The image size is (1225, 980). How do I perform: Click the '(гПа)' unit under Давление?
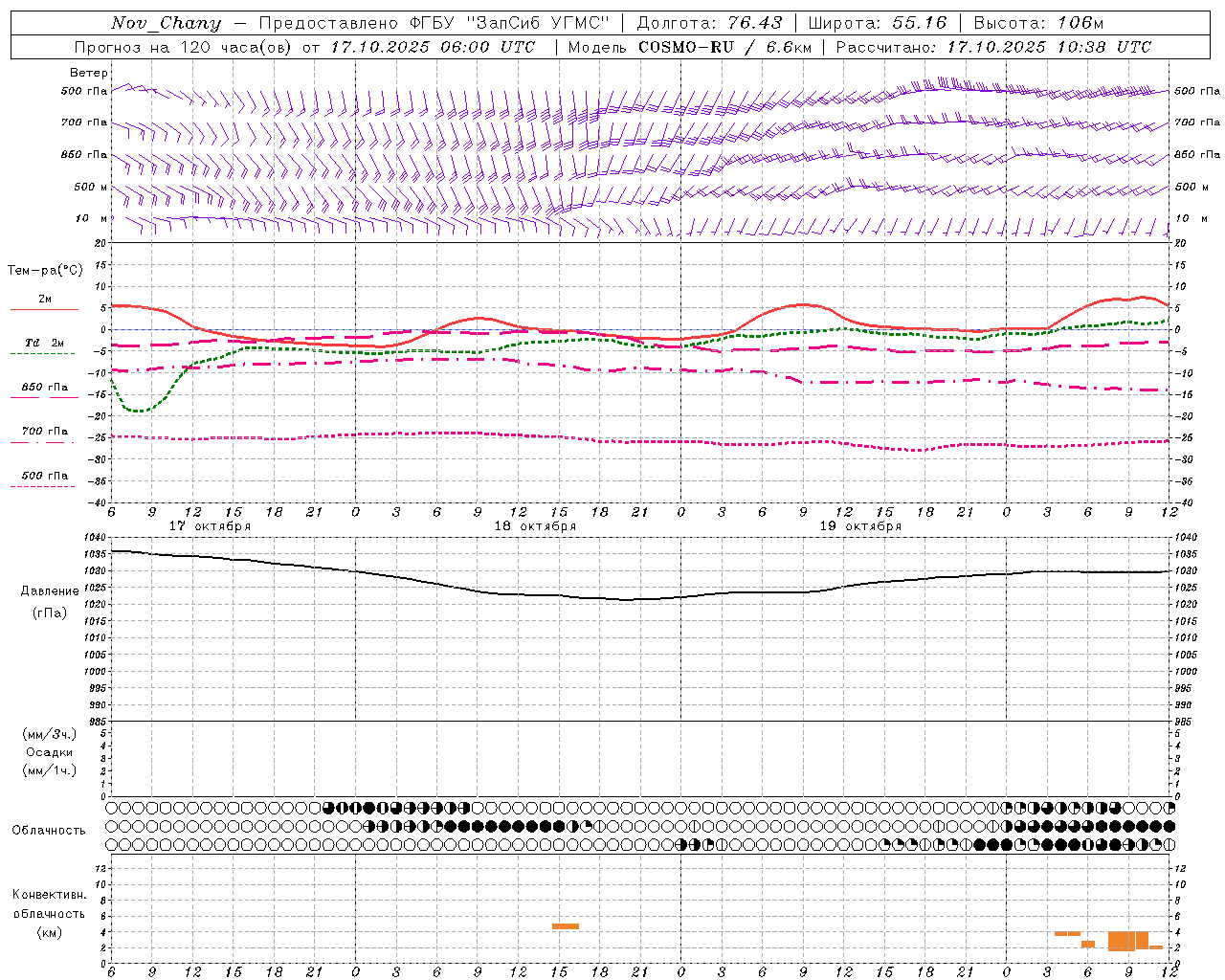[50, 612]
